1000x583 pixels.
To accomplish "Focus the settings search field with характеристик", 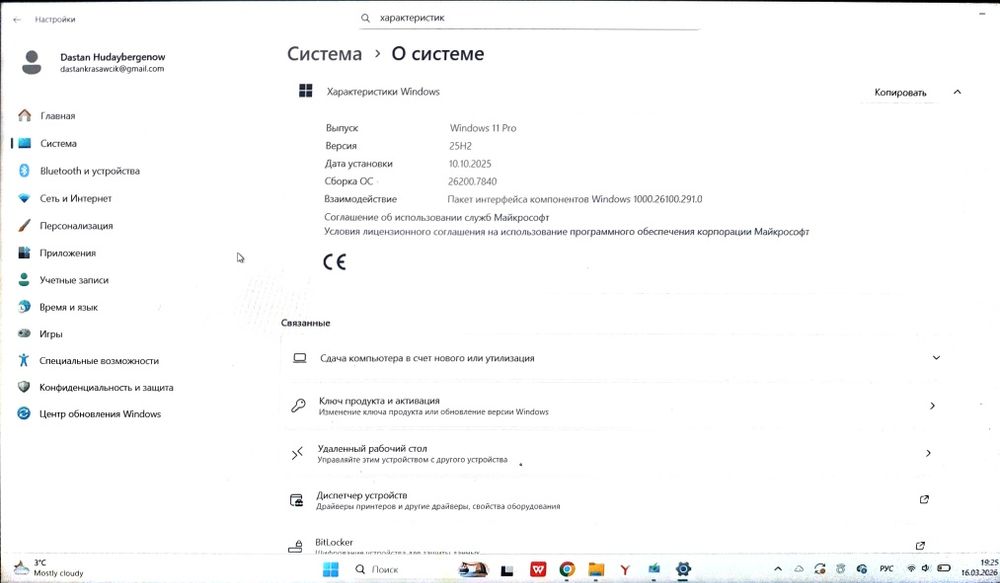I will pyautogui.click(x=529, y=18).
